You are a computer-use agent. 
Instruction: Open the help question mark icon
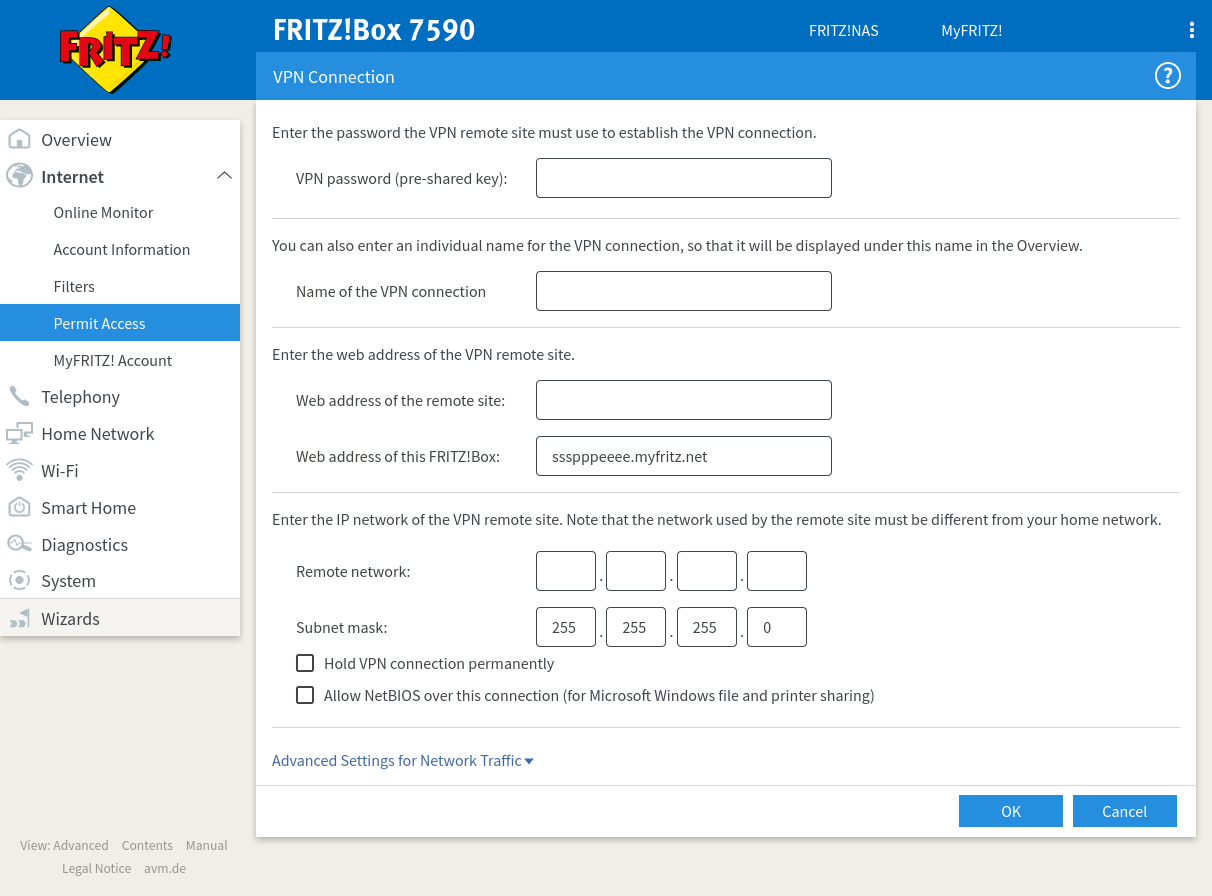tap(1167, 76)
